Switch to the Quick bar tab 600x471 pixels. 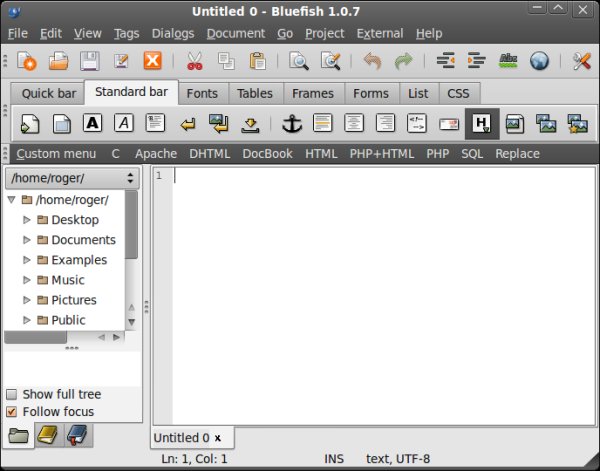[x=49, y=93]
